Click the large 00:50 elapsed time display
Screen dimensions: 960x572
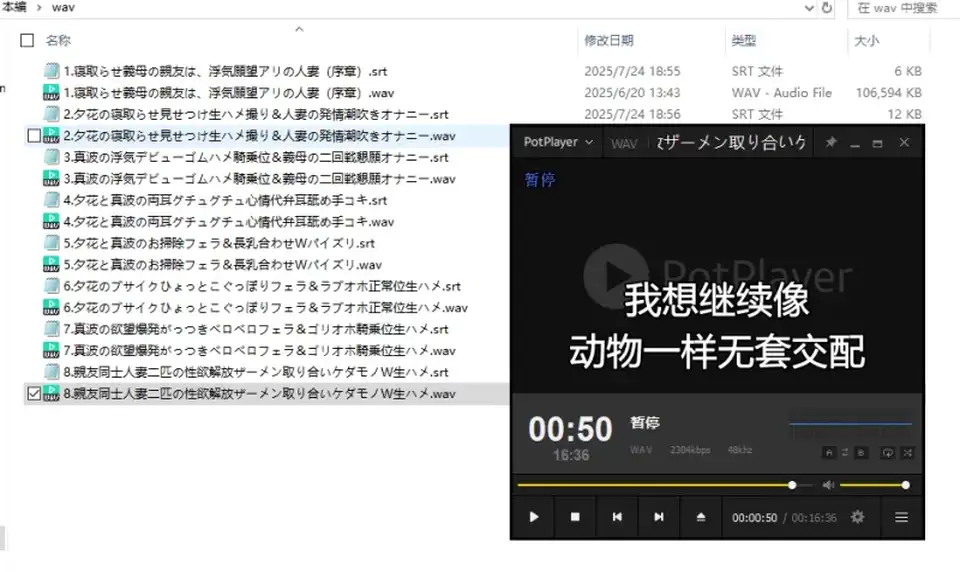coord(570,429)
